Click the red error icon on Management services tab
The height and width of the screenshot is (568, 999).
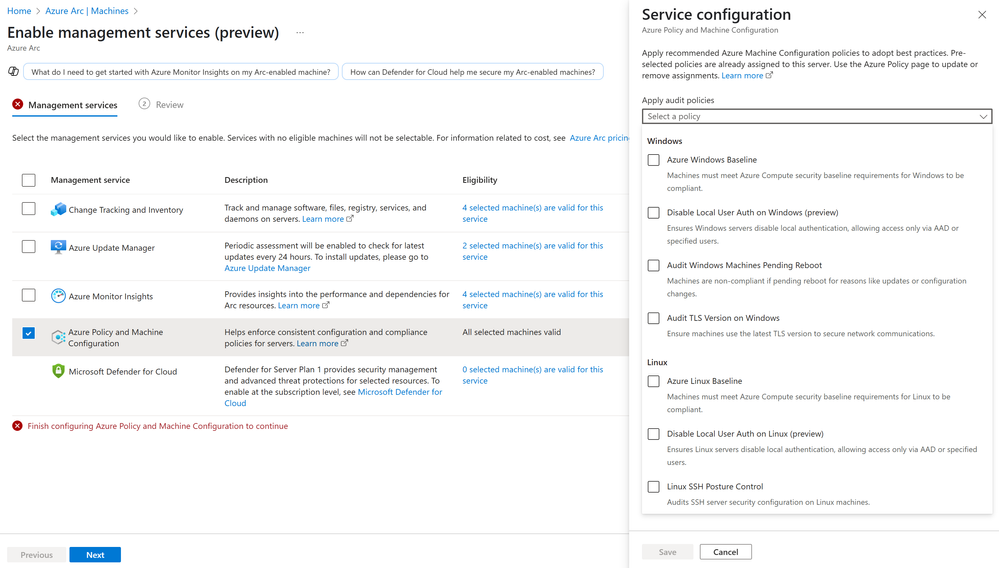pyautogui.click(x=18, y=104)
